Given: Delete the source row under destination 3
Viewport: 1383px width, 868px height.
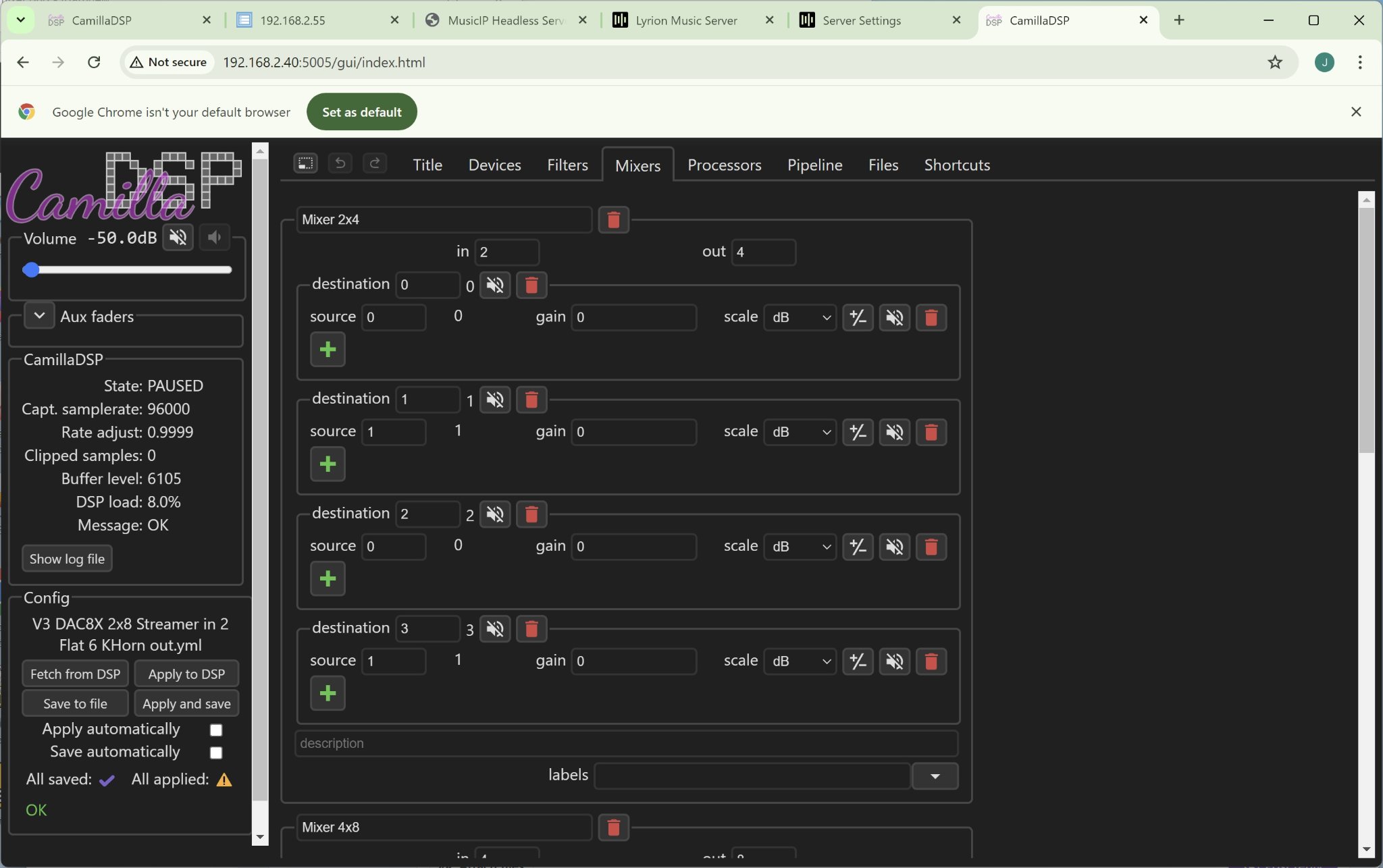Looking at the screenshot, I should (931, 661).
